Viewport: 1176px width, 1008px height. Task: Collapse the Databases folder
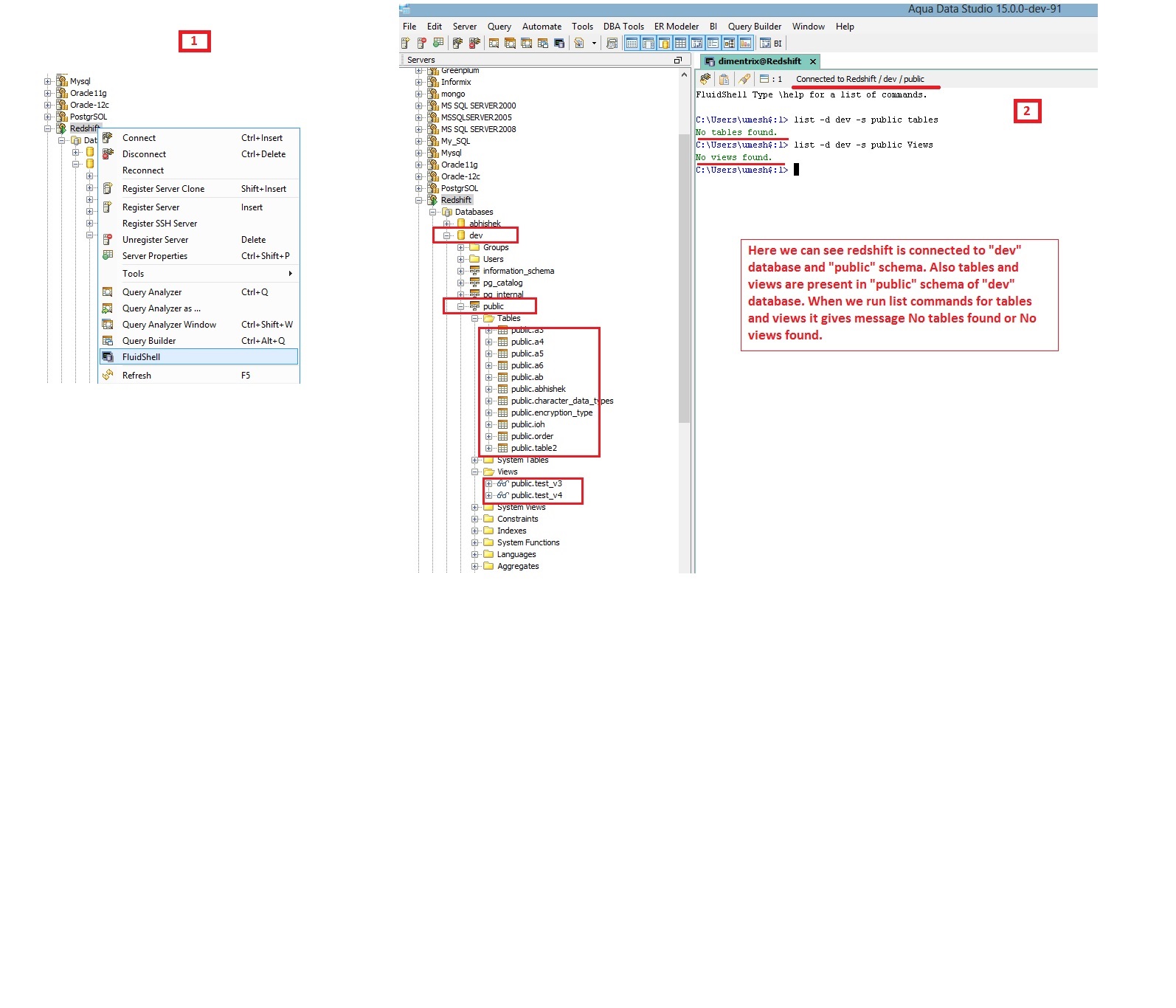(433, 213)
